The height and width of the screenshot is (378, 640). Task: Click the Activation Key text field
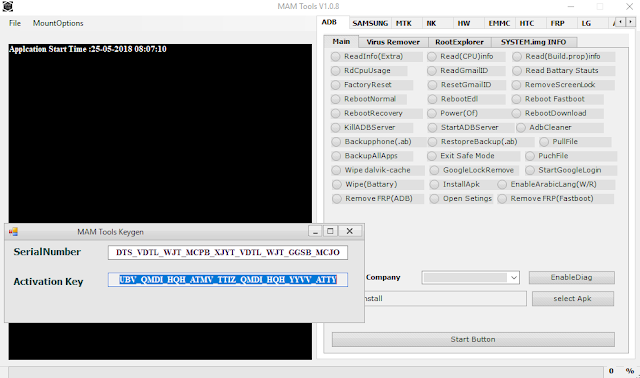(x=228, y=280)
